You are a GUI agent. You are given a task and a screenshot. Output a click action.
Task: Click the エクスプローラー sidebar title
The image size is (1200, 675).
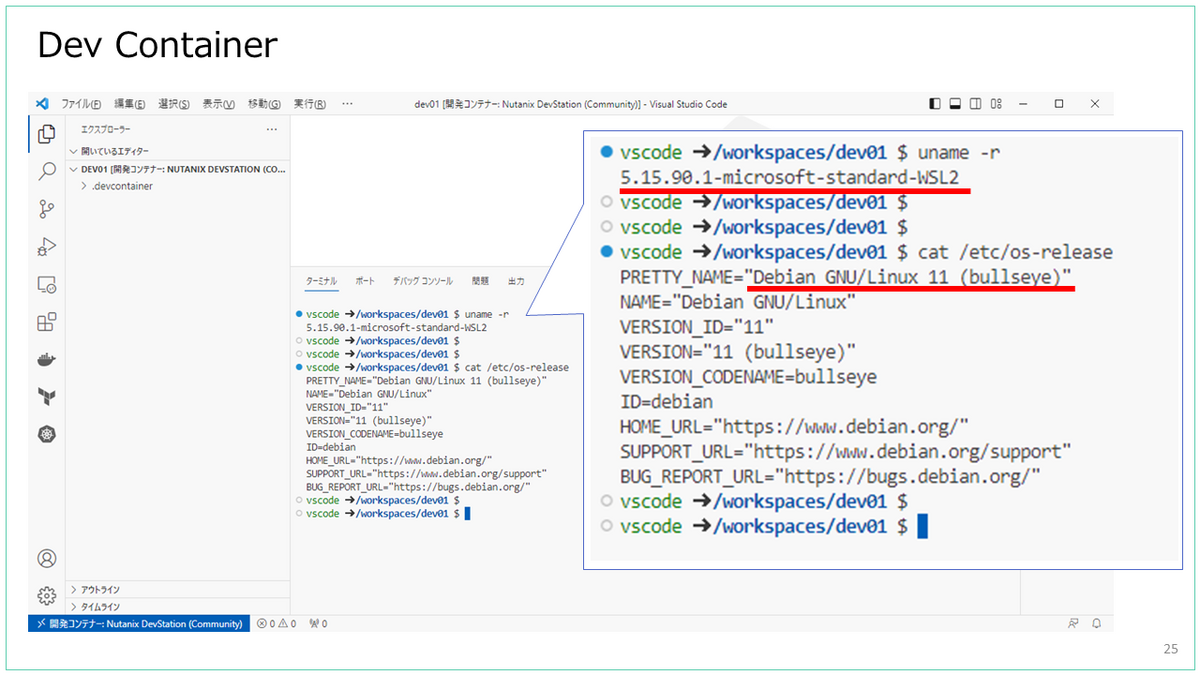pyautogui.click(x=106, y=130)
